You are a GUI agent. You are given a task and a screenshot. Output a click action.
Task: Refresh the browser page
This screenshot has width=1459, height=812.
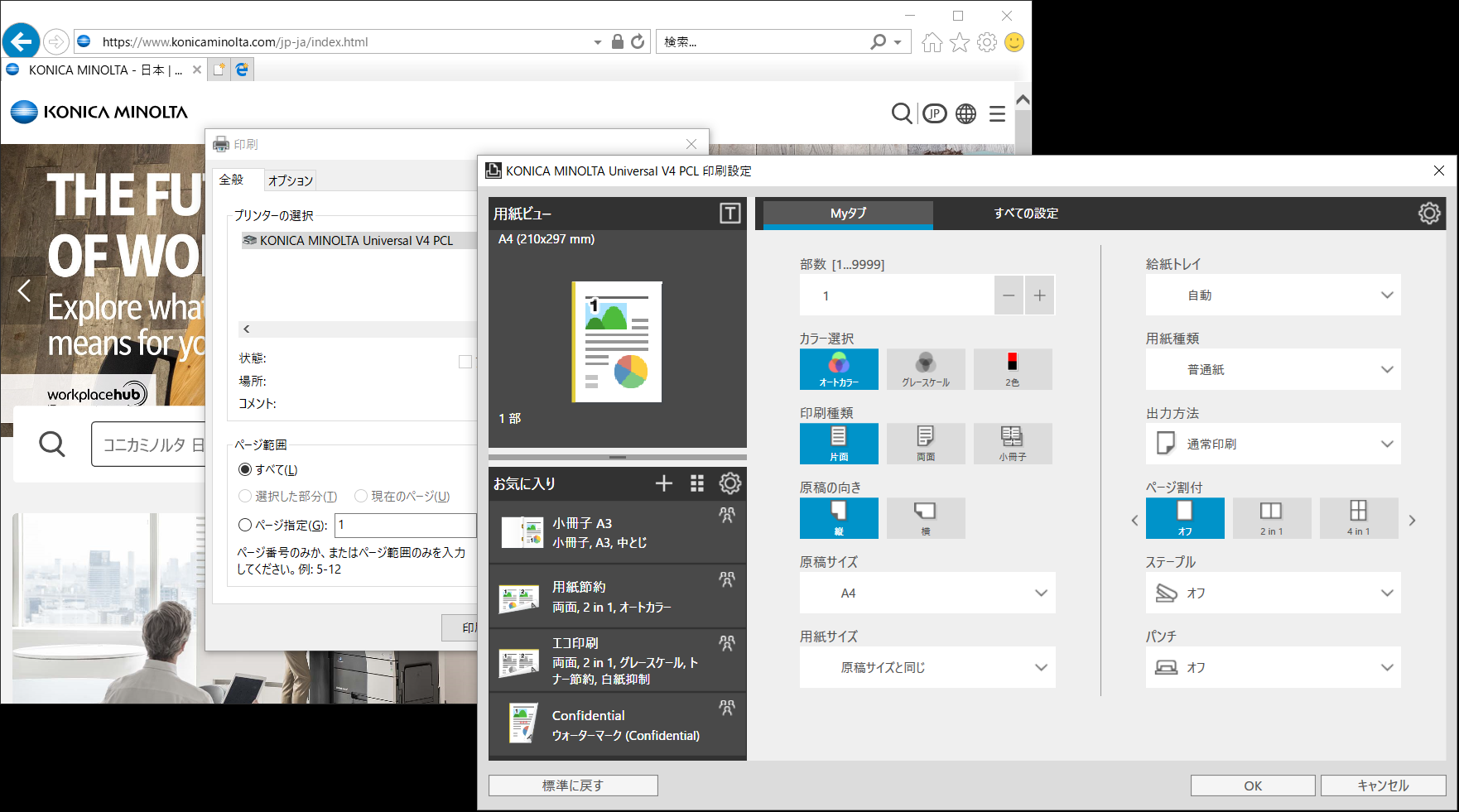[x=638, y=41]
